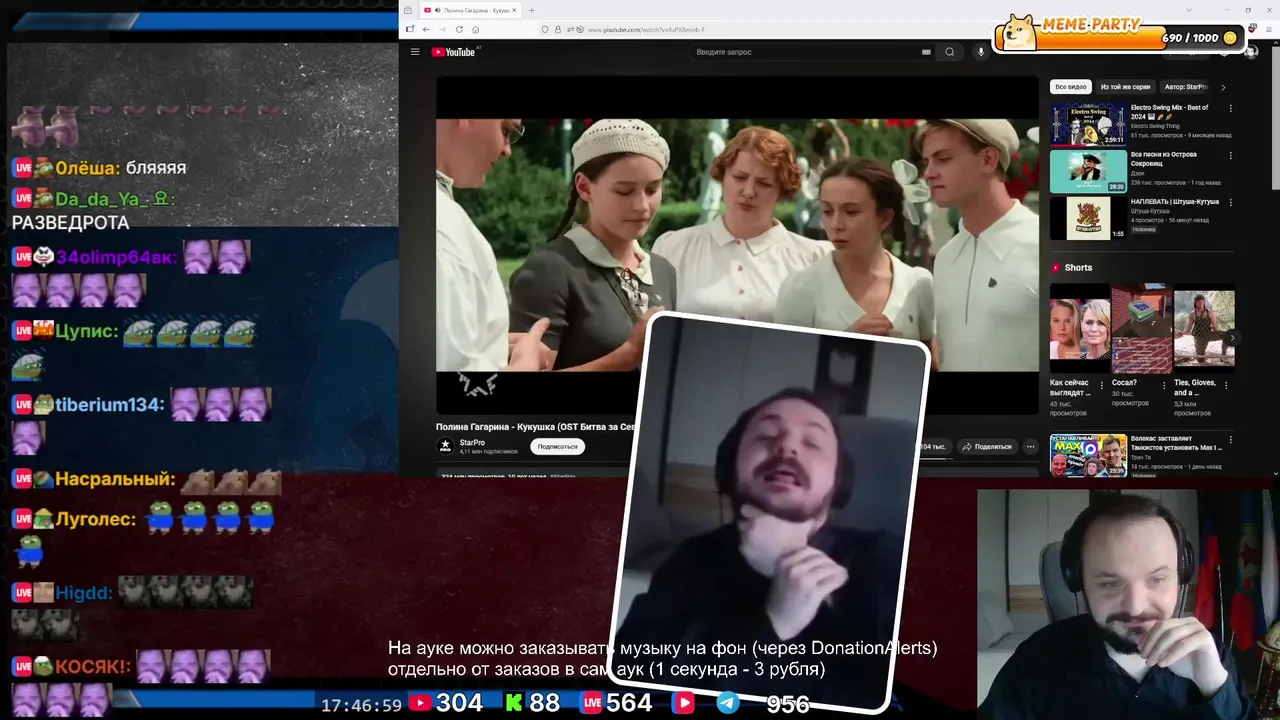This screenshot has width=1280, height=720.
Task: Open the on-screen keyboard in search box
Action: (x=926, y=52)
